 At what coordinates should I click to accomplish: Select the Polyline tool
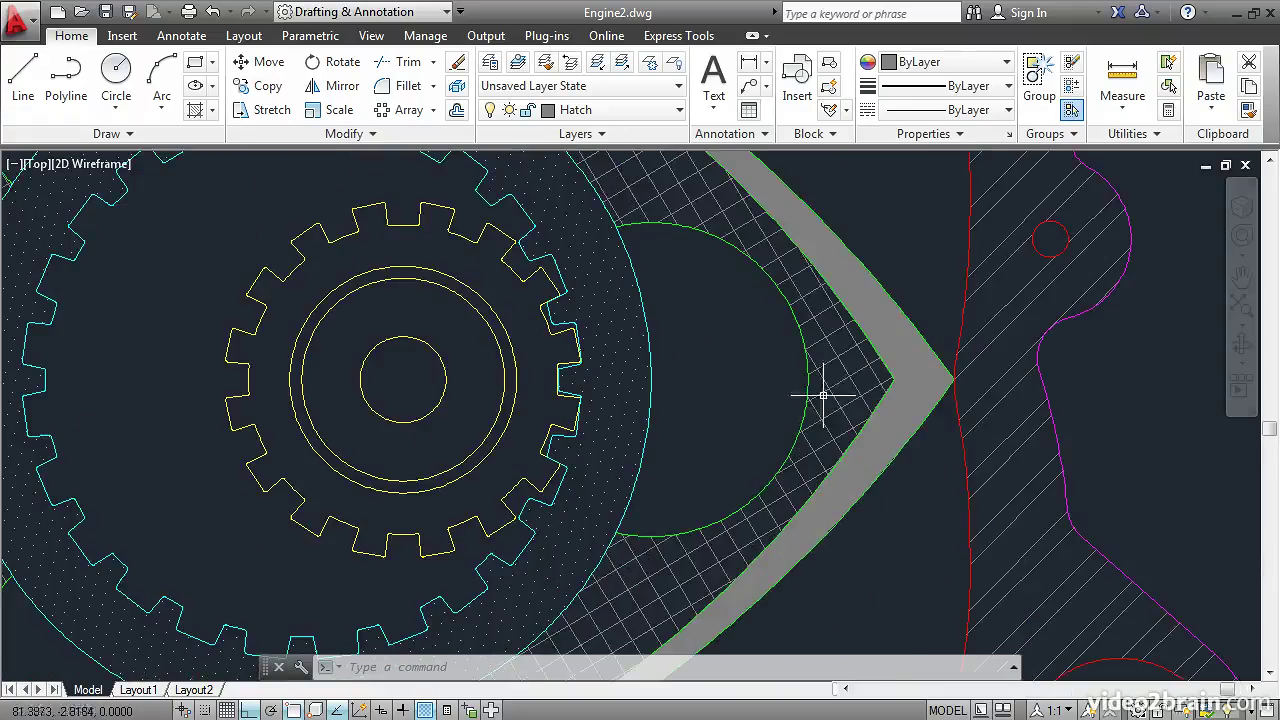point(66,78)
